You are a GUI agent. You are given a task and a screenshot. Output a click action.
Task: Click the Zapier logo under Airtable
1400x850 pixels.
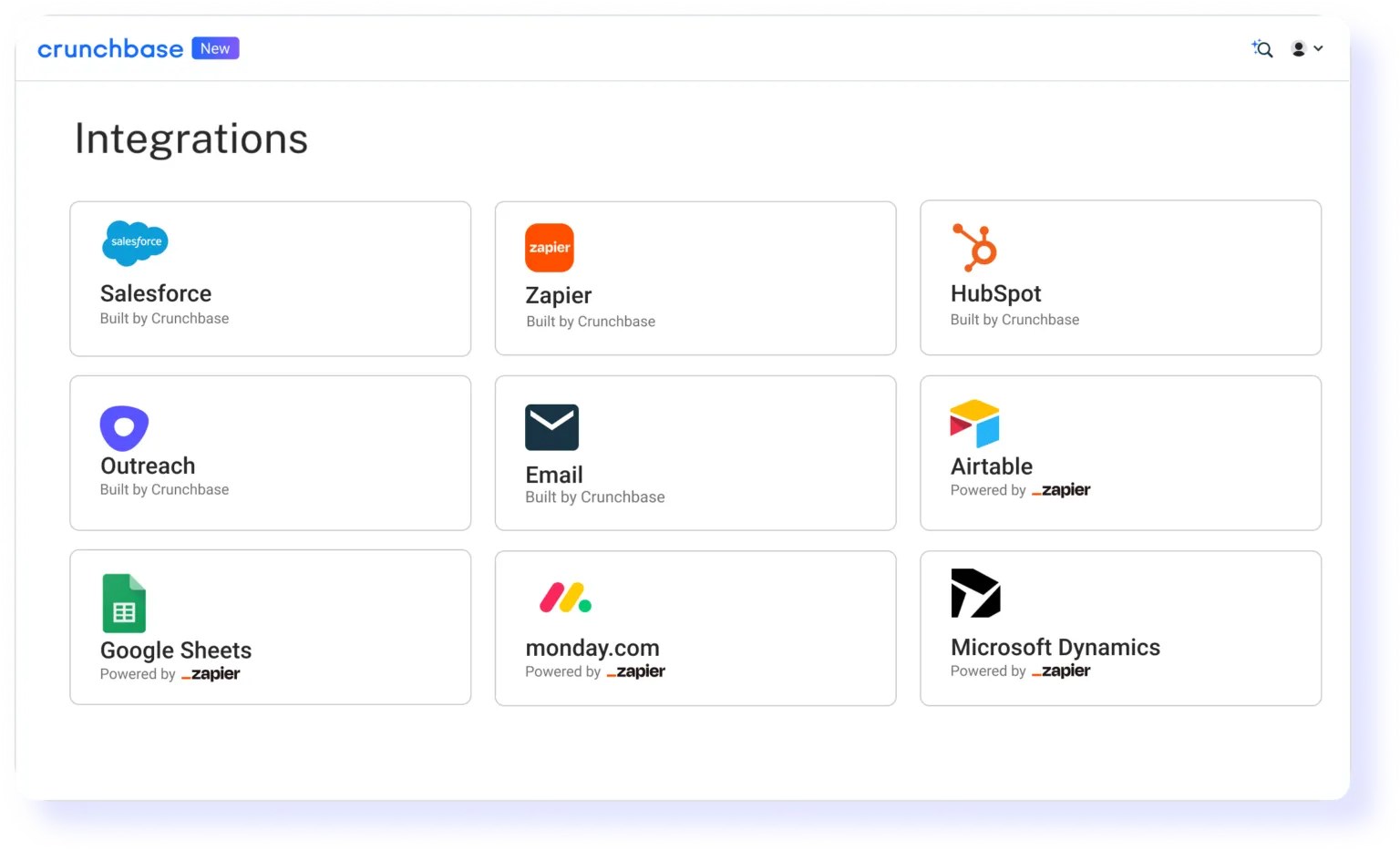(1062, 490)
